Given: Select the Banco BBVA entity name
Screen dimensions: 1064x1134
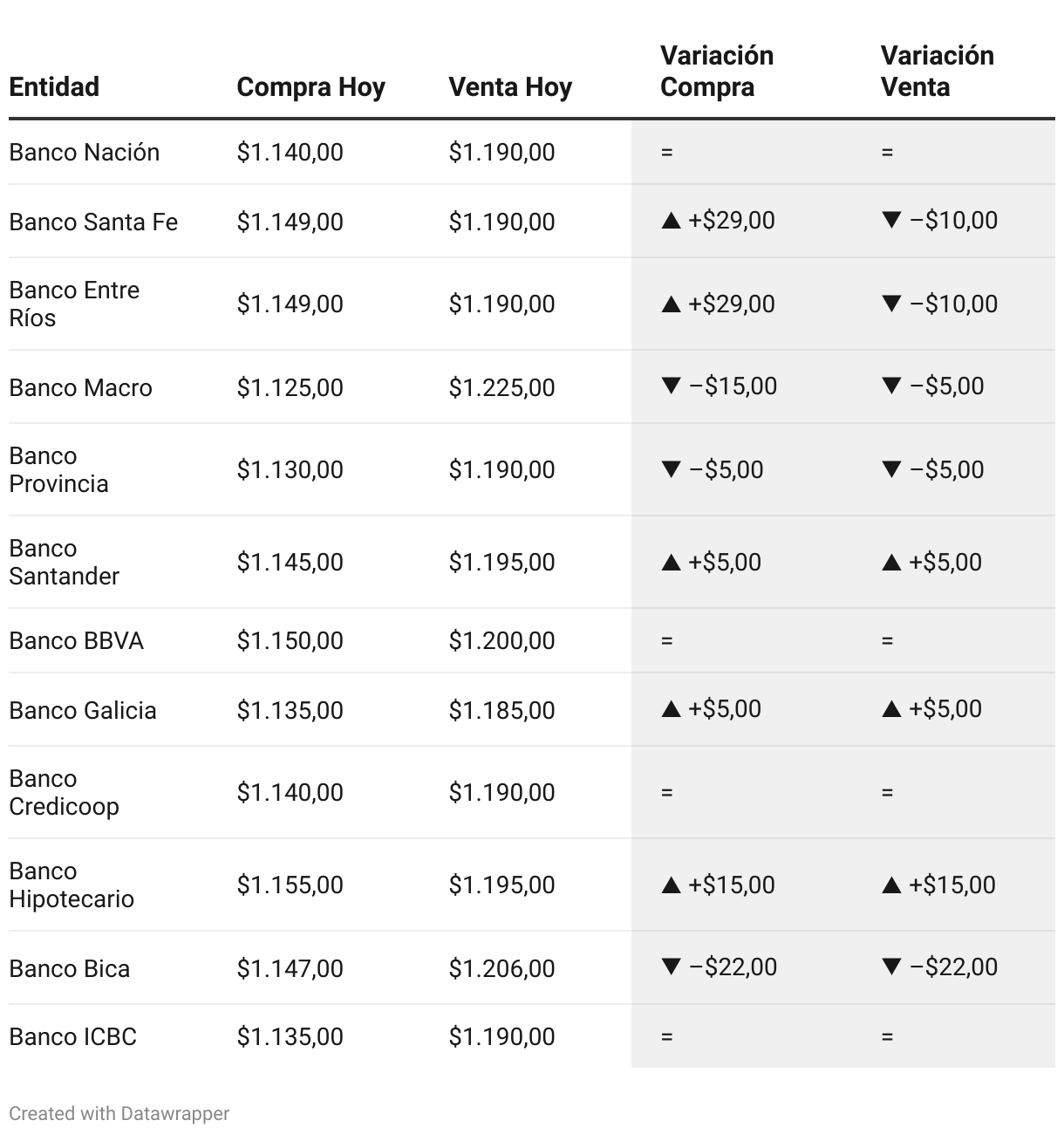Looking at the screenshot, I should click(x=76, y=641).
